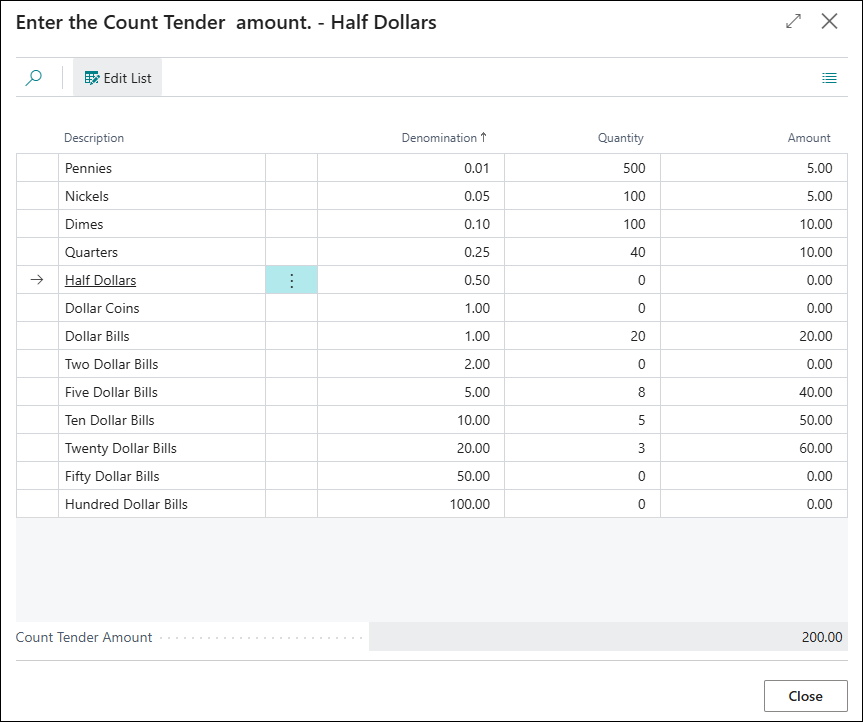863x722 pixels.
Task: Click Fifty Dollar Bills denomination 50.00
Action: 473,477
